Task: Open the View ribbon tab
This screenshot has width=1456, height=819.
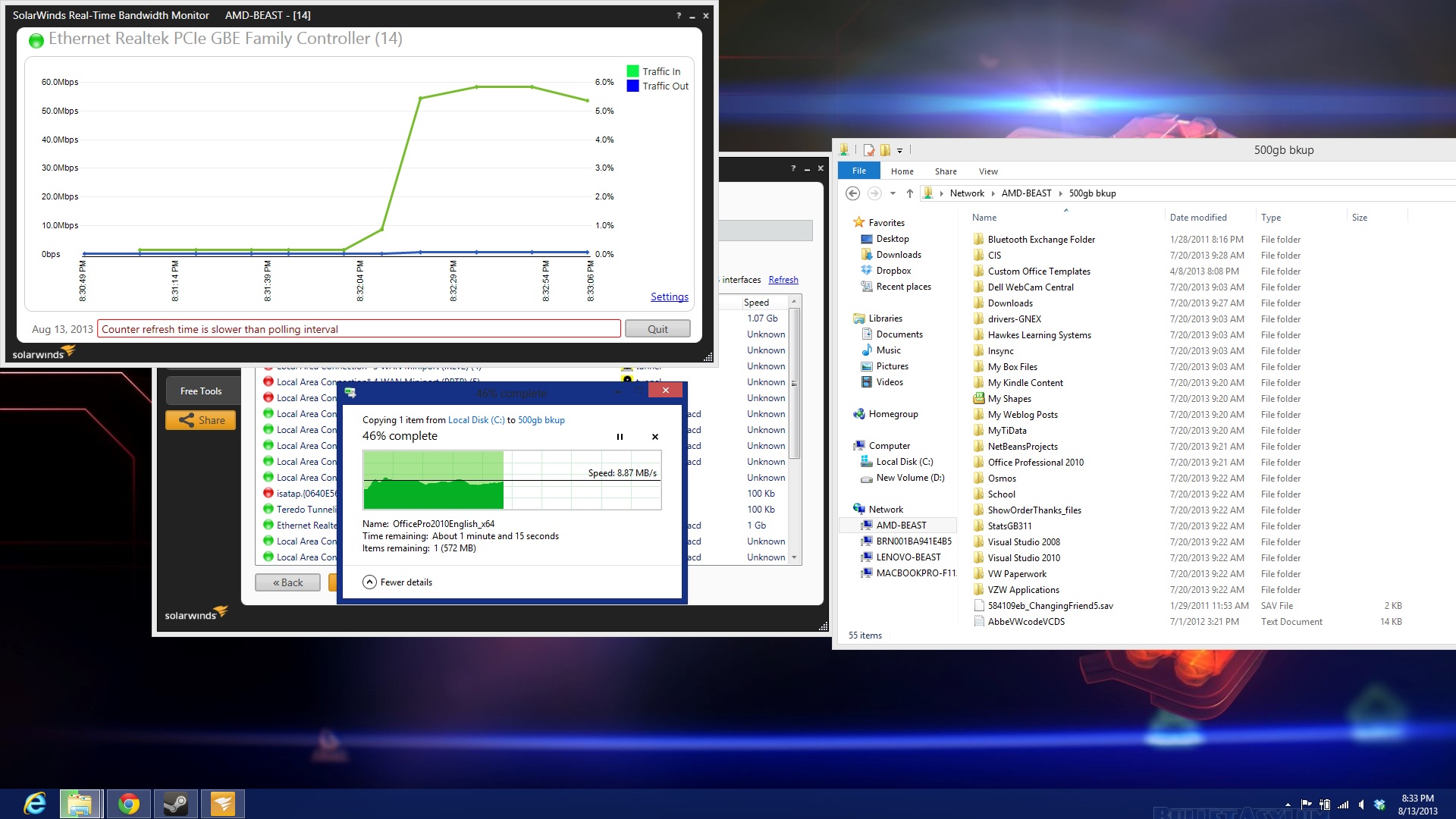Action: coord(988,171)
